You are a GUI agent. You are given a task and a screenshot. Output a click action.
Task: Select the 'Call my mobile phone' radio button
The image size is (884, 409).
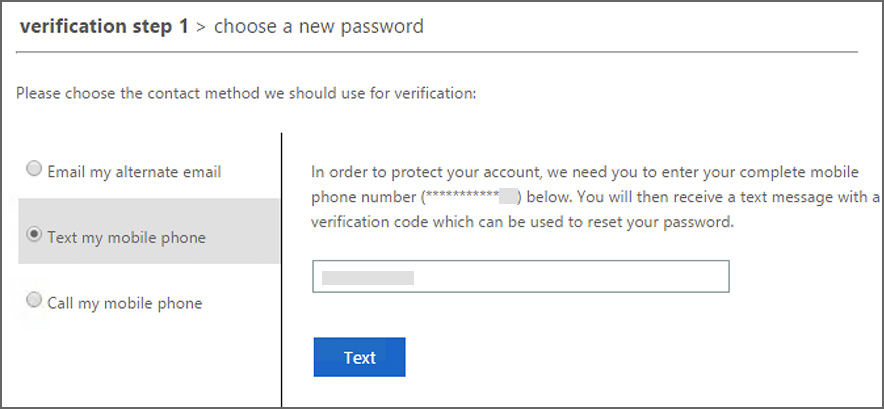pos(35,301)
